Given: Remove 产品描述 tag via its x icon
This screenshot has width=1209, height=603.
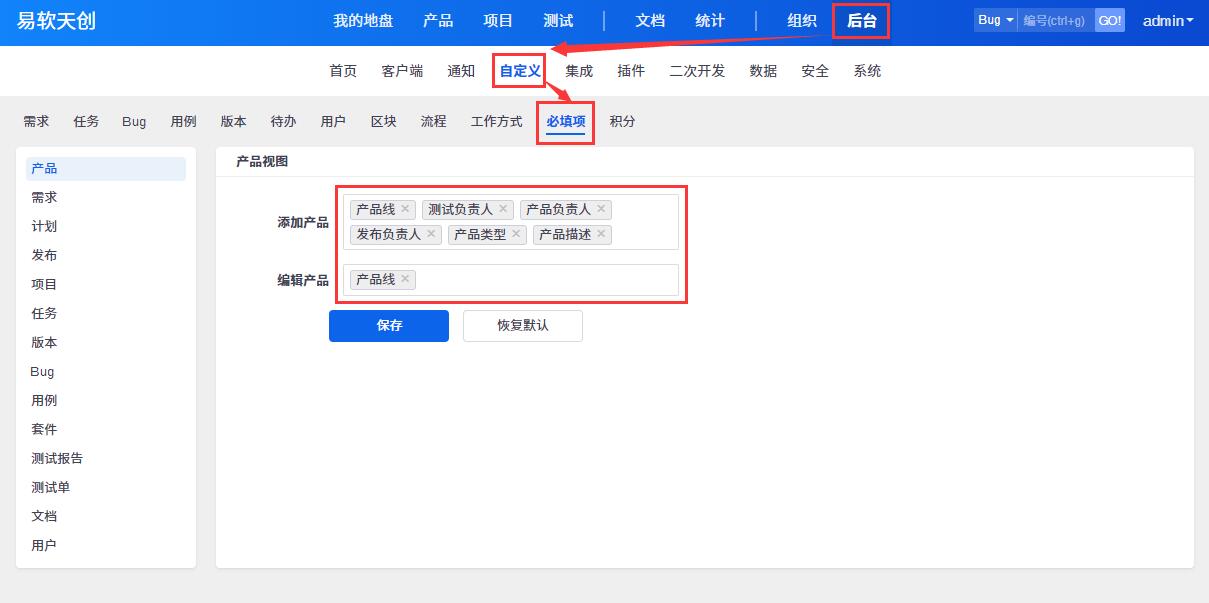Looking at the screenshot, I should [x=601, y=234].
